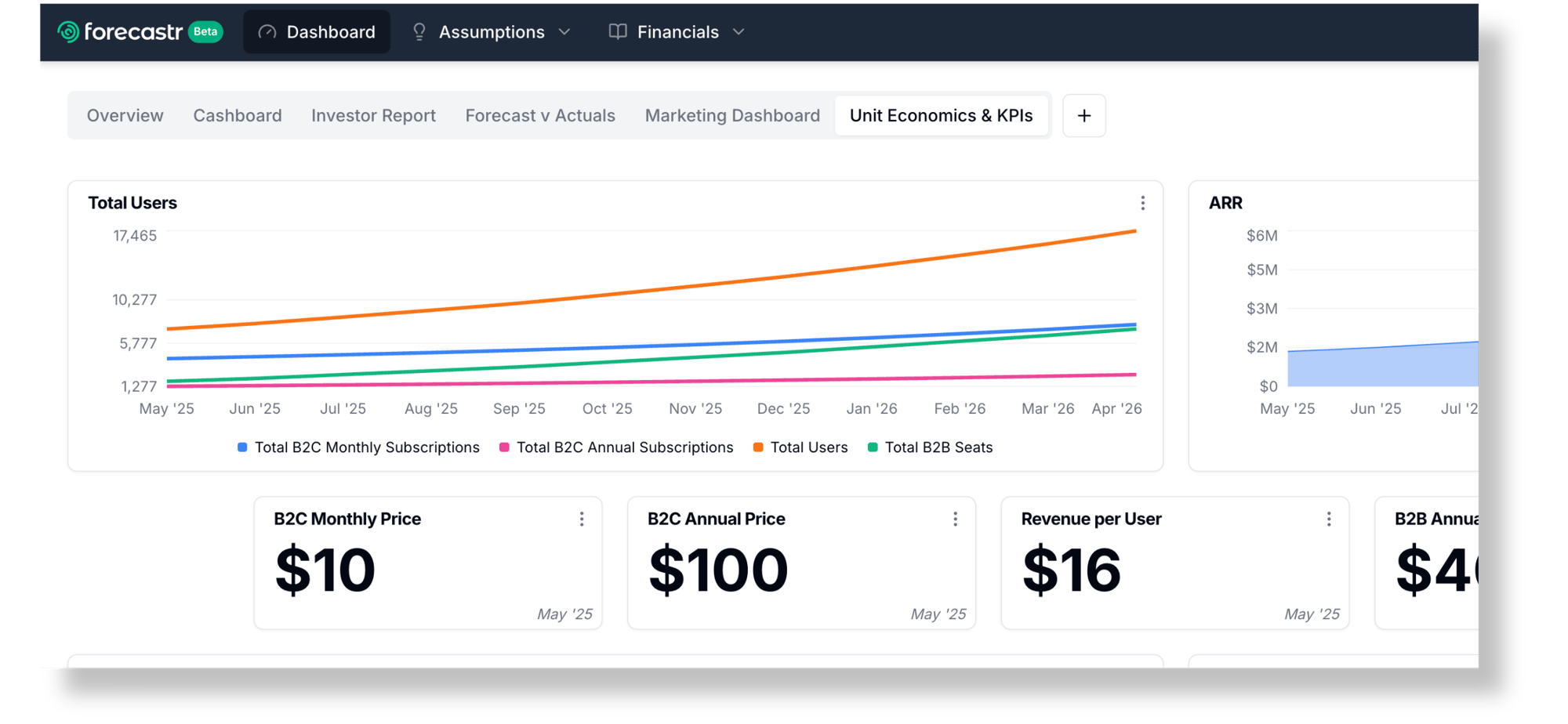The height and width of the screenshot is (724, 1568).
Task: Select the Unit Economics & KPIs tab
Action: [942, 115]
